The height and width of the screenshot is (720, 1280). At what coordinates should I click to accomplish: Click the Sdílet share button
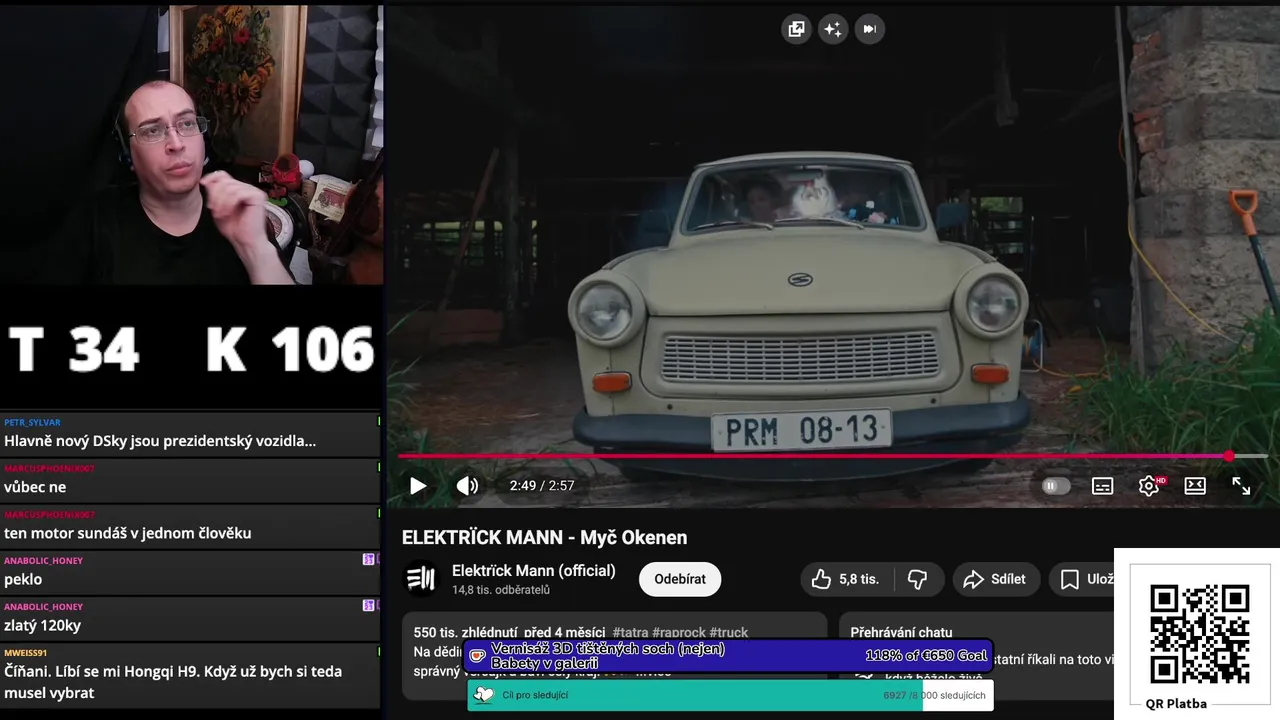(x=995, y=579)
